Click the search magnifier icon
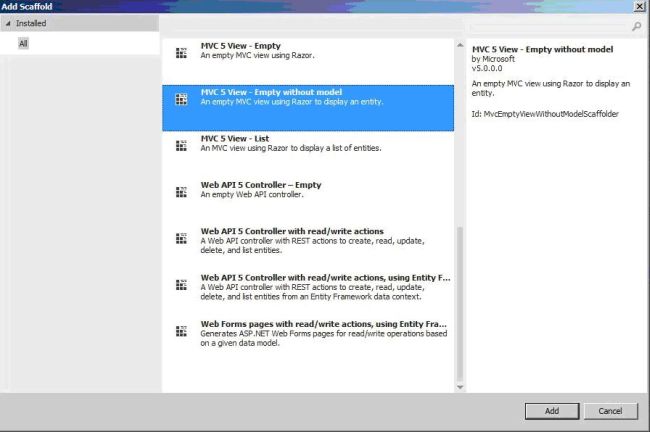This screenshot has height=432, width=650. click(x=636, y=27)
